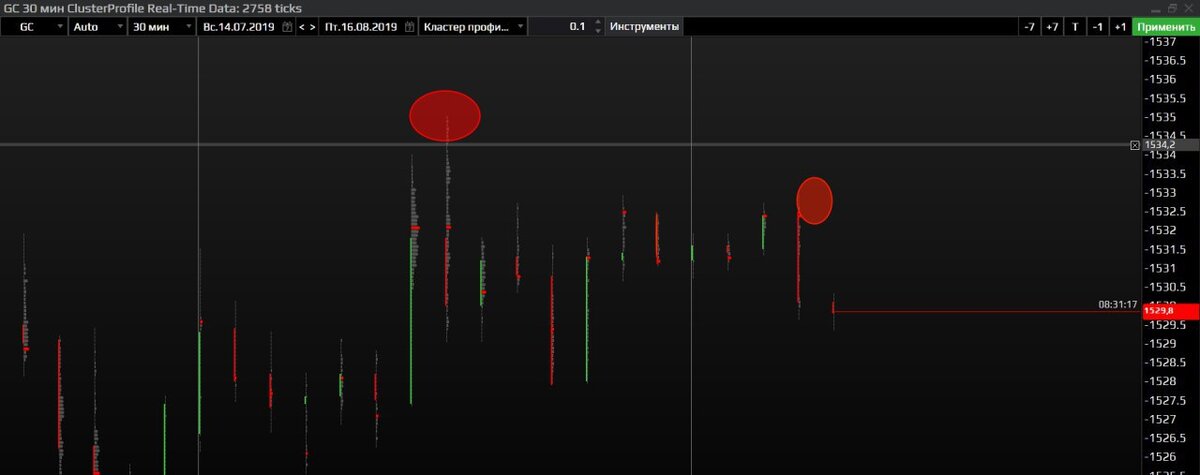The width and height of the screenshot is (1200, 475).
Task: Click the start date field Вс.14.07.2019
Action: 239,27
